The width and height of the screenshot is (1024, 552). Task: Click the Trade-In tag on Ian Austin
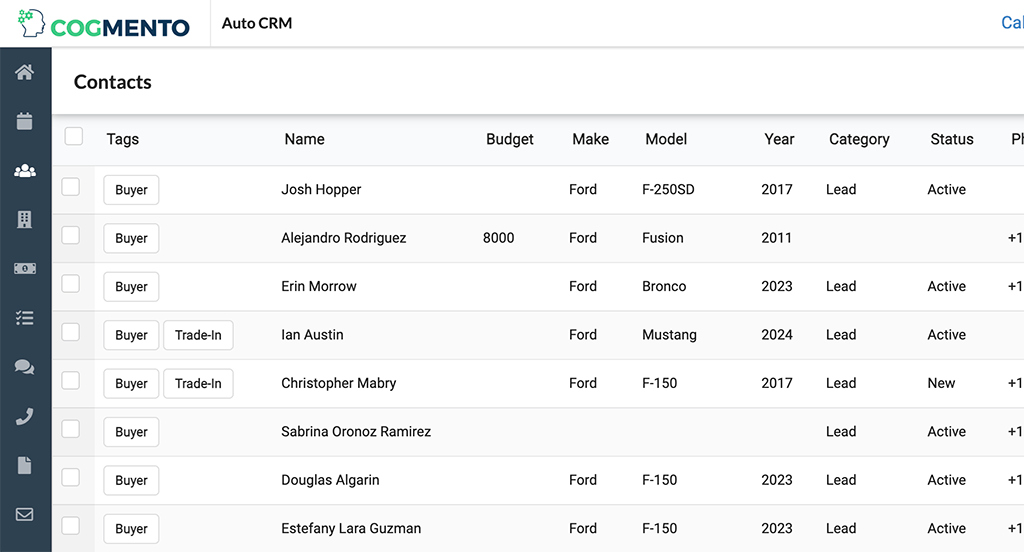click(198, 335)
